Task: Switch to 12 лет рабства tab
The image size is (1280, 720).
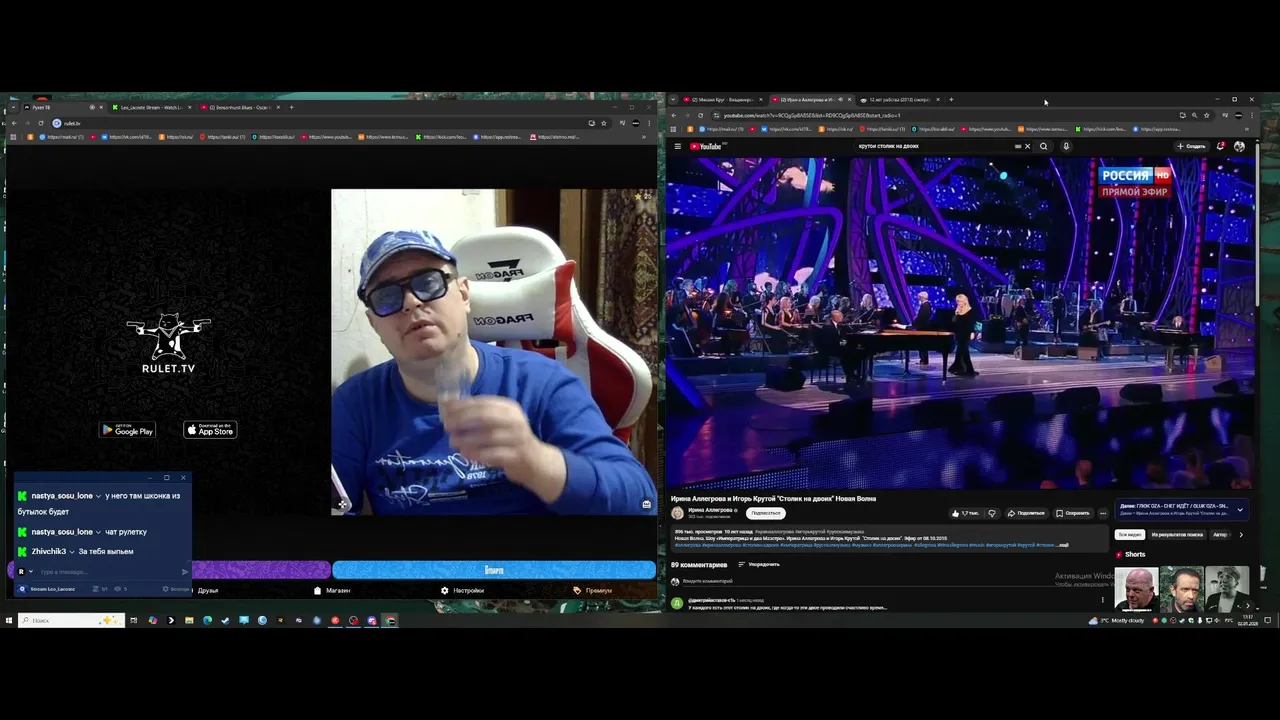Action: click(900, 100)
